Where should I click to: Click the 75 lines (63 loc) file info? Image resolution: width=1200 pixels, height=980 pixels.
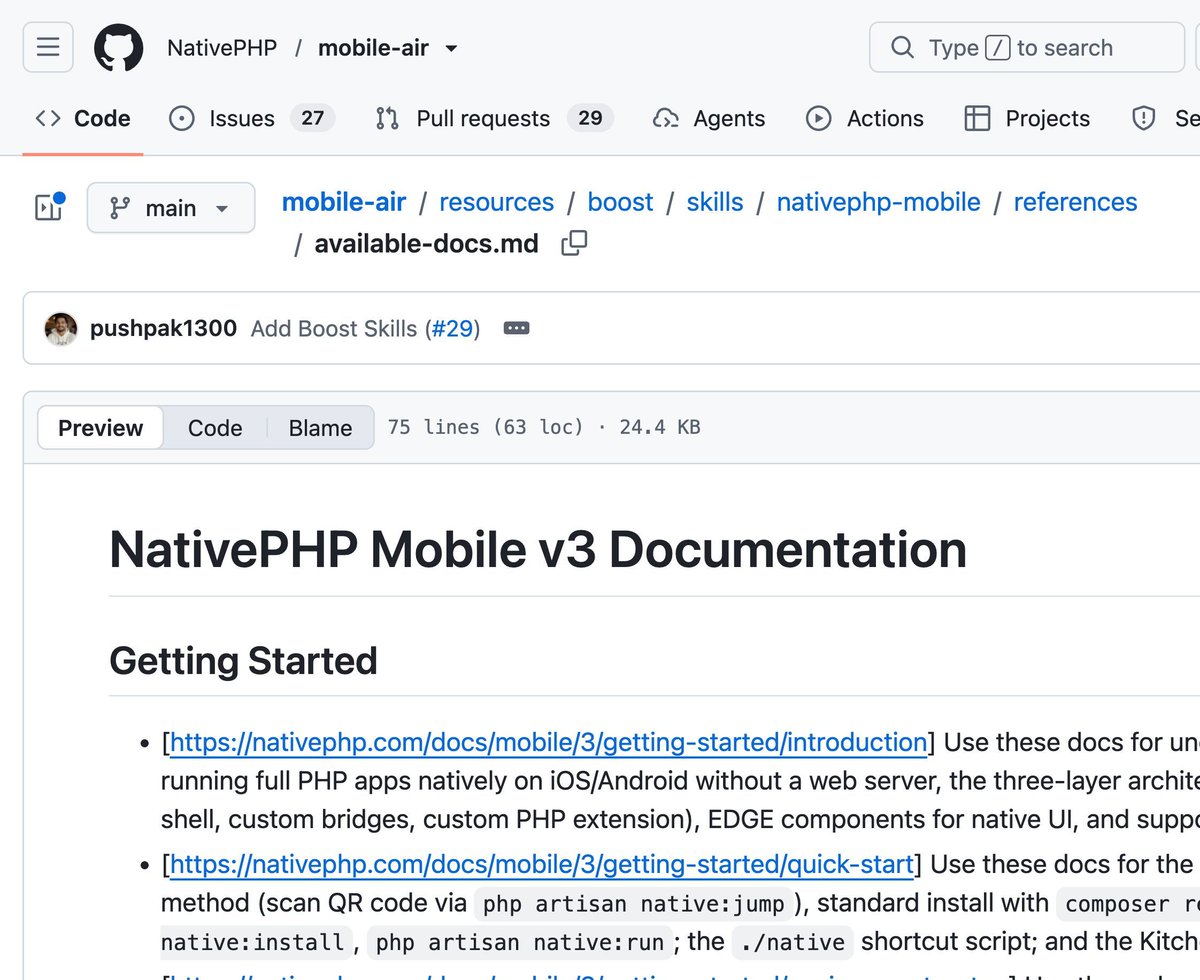coord(485,428)
